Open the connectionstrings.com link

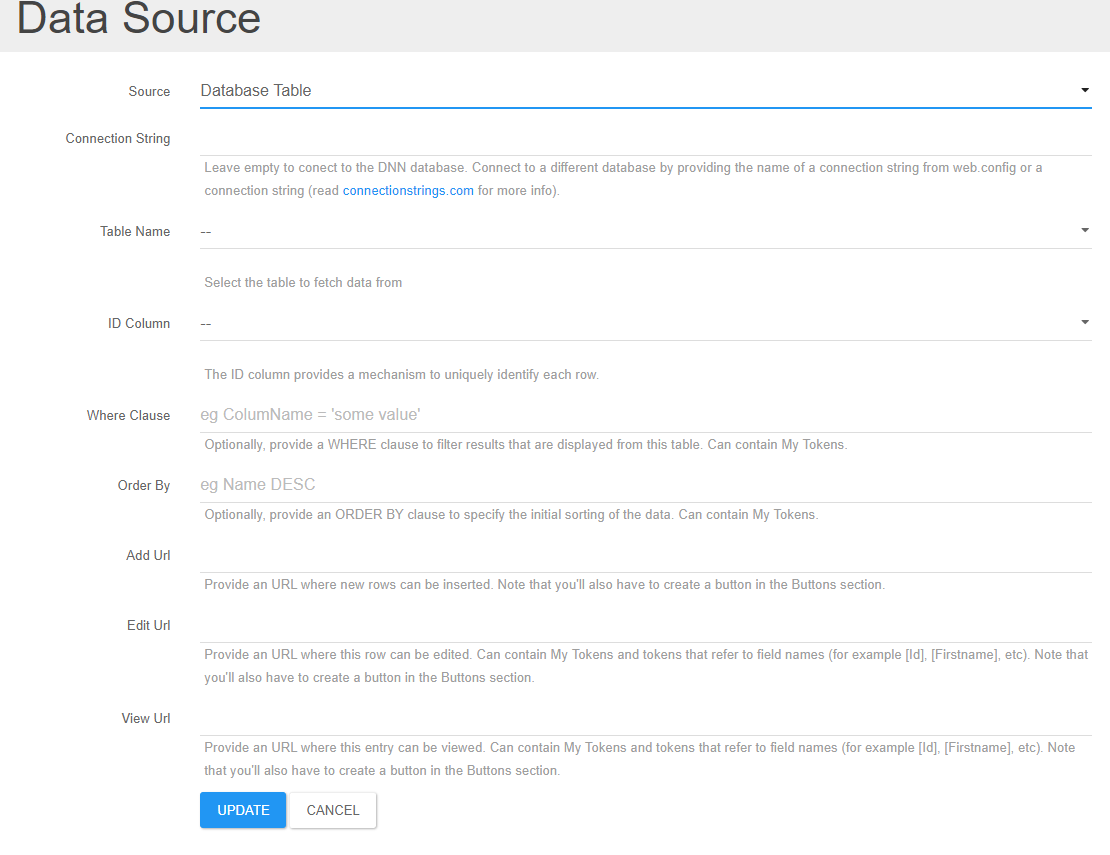click(x=408, y=190)
